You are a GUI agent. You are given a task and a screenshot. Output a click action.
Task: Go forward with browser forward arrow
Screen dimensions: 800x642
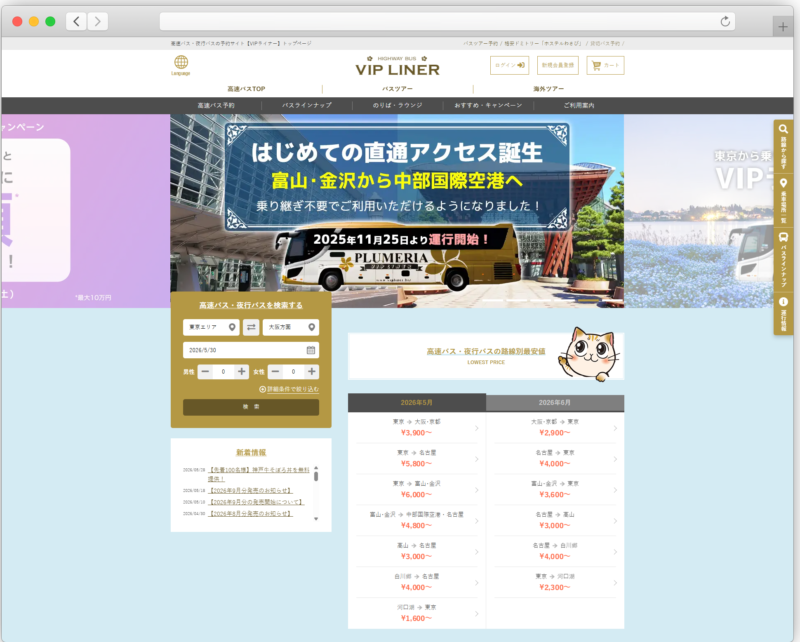point(97,21)
